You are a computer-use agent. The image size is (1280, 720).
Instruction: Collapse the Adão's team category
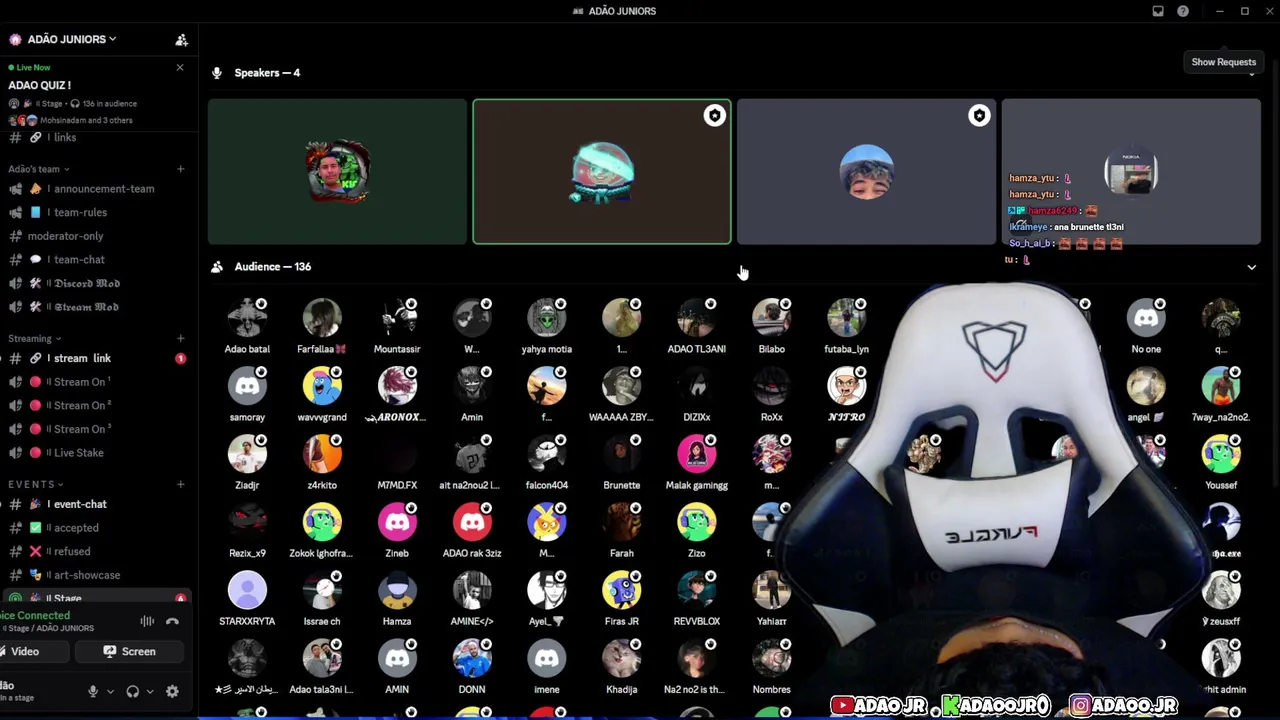[39, 169]
